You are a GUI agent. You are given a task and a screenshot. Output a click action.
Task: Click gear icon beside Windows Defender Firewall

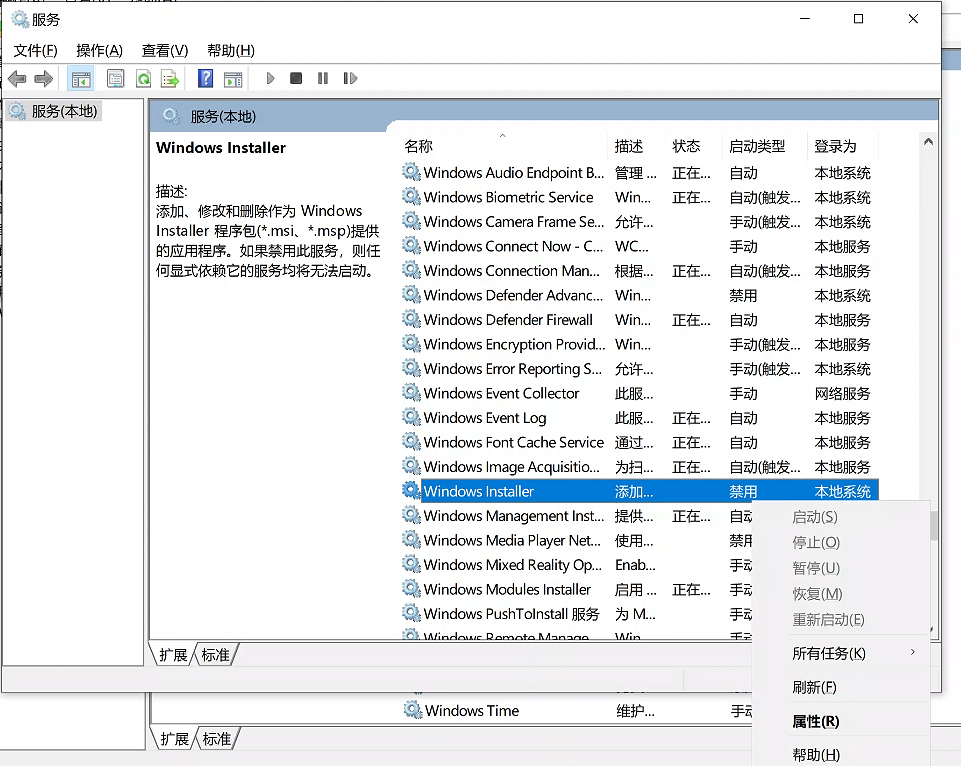tap(411, 319)
